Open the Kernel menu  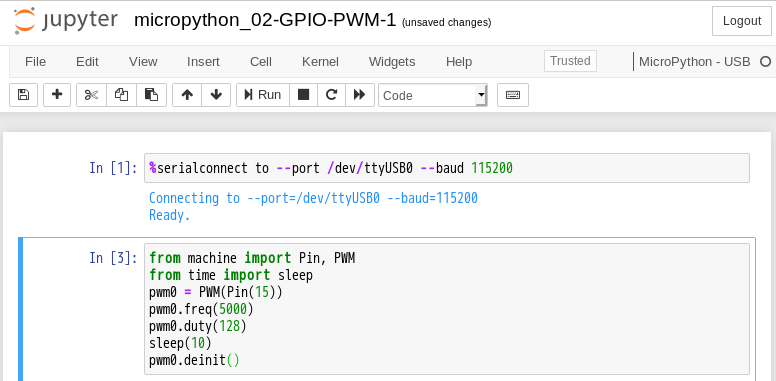click(x=320, y=61)
